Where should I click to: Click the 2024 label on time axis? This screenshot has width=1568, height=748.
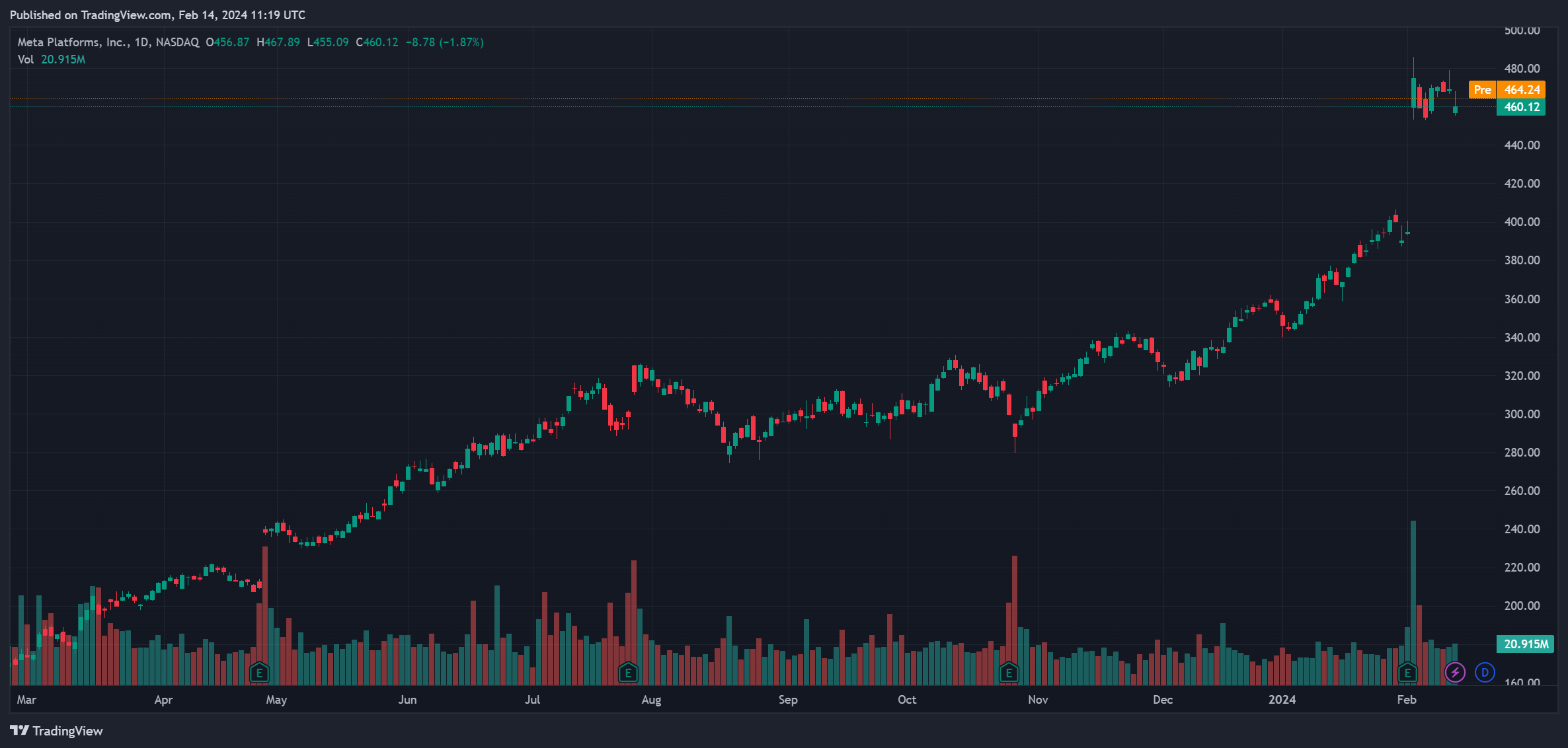(x=1282, y=700)
